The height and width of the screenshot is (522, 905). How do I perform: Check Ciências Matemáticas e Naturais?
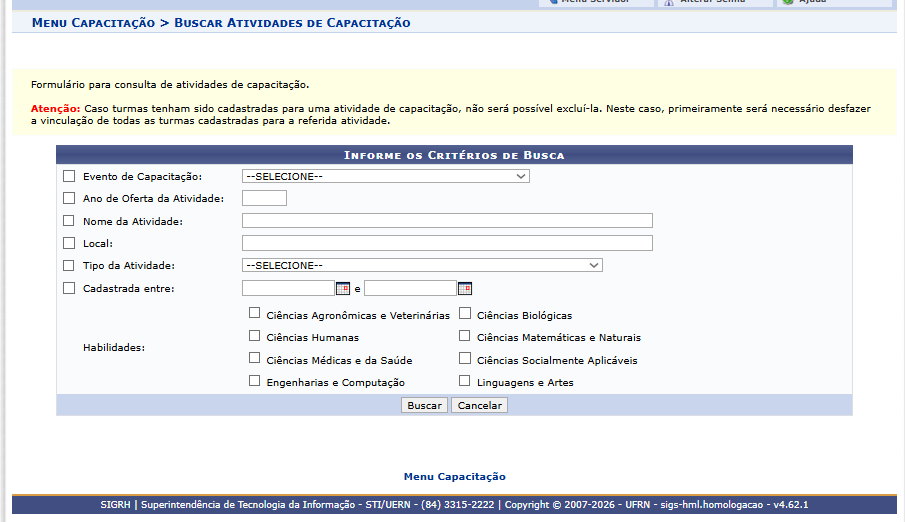[465, 335]
